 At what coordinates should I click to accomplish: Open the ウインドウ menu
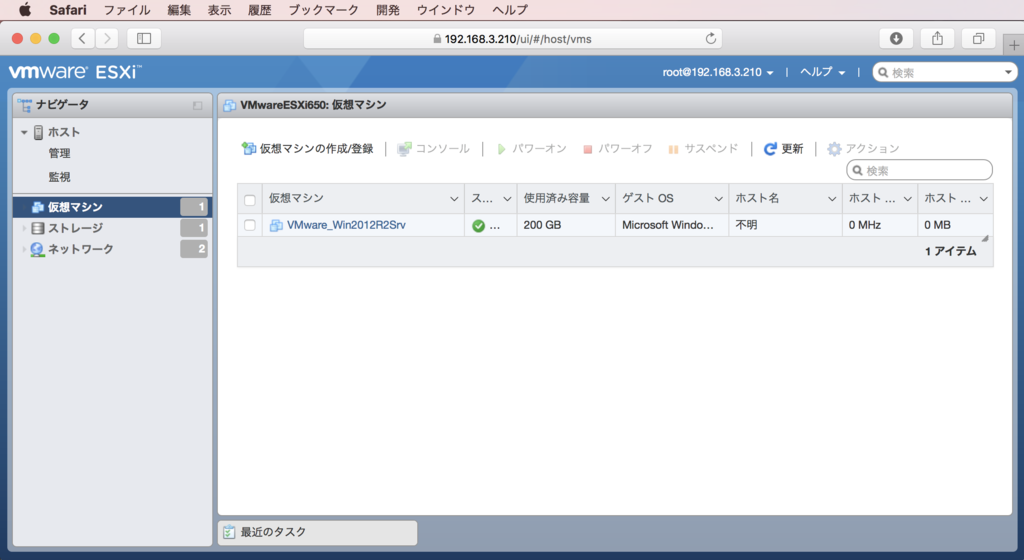tap(446, 10)
